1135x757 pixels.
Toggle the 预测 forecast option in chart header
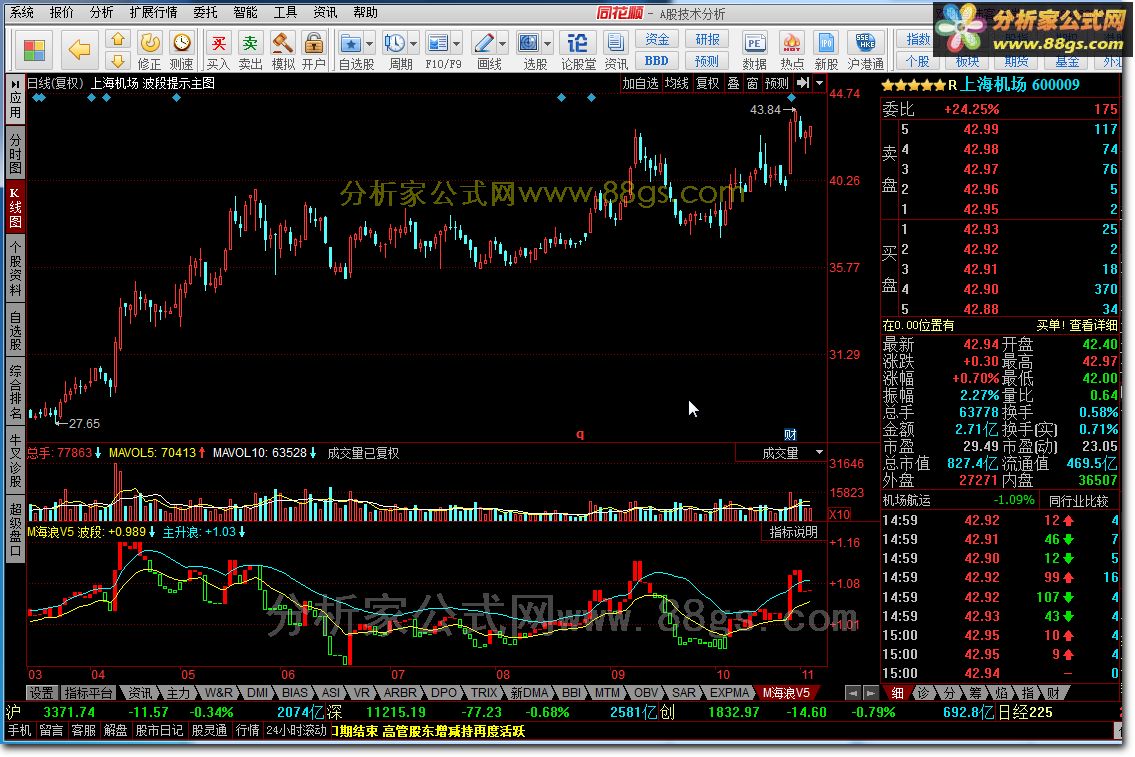(x=777, y=83)
